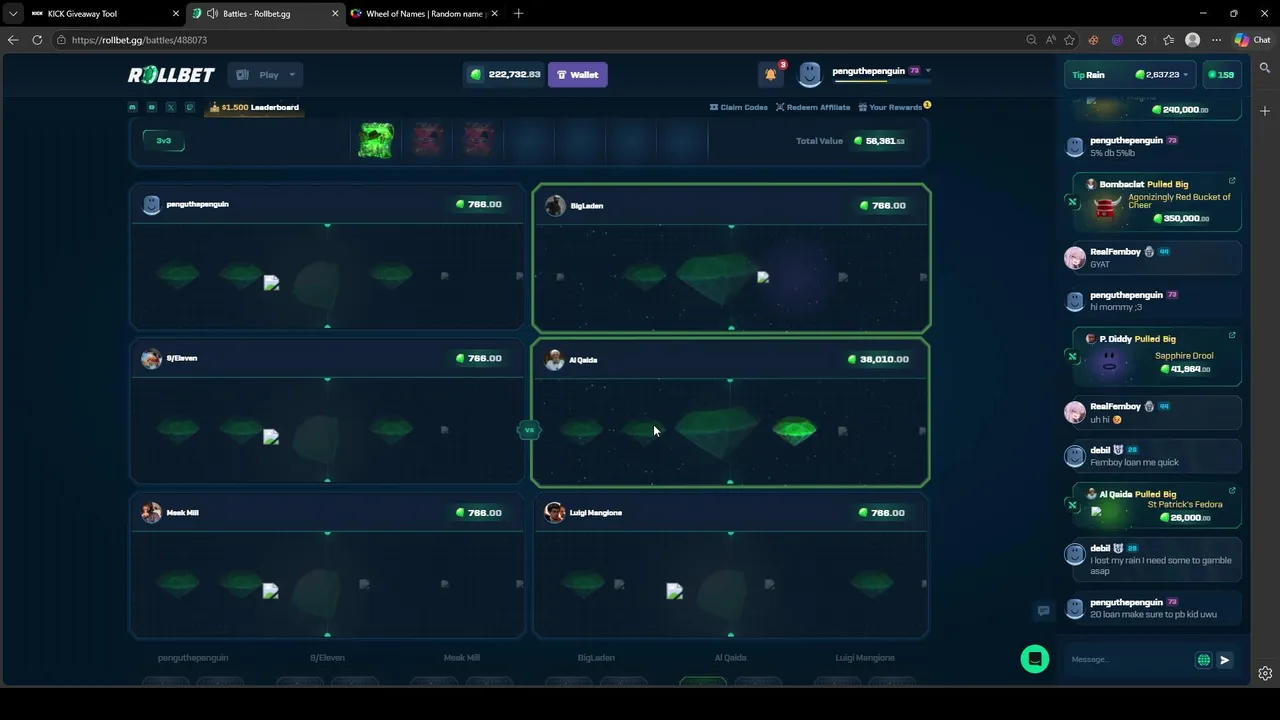Image resolution: width=1280 pixels, height=720 pixels.
Task: Open the P. Diddy big pull link icon
Action: point(1232,335)
